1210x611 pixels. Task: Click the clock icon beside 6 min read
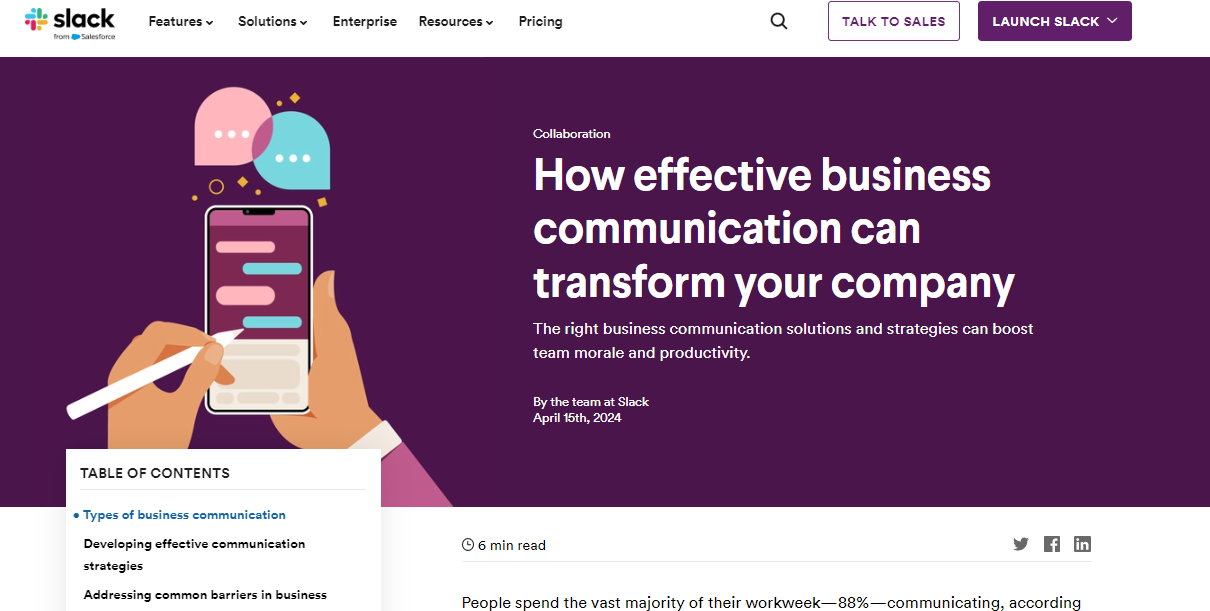coord(468,545)
